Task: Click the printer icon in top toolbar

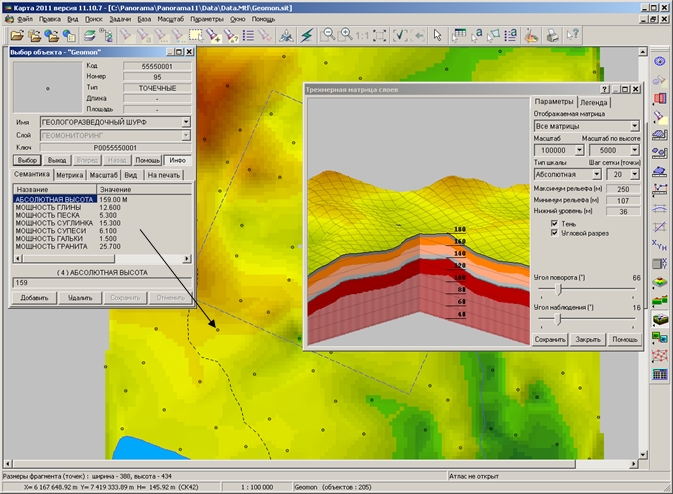Action: [552, 35]
